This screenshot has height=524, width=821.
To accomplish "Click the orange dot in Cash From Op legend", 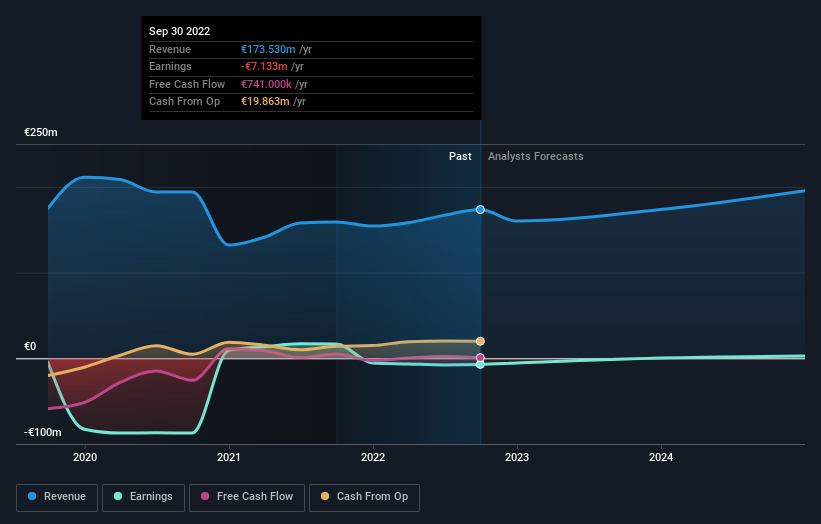I will [x=325, y=496].
